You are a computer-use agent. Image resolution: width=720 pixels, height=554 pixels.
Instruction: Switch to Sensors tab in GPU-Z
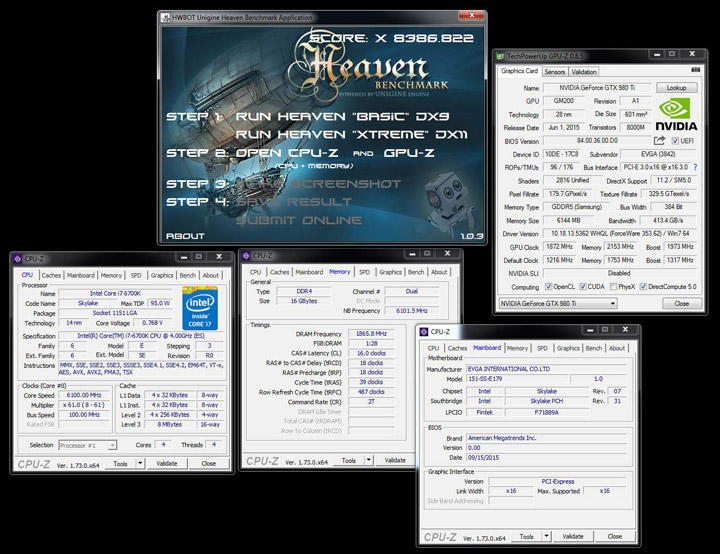[555, 72]
